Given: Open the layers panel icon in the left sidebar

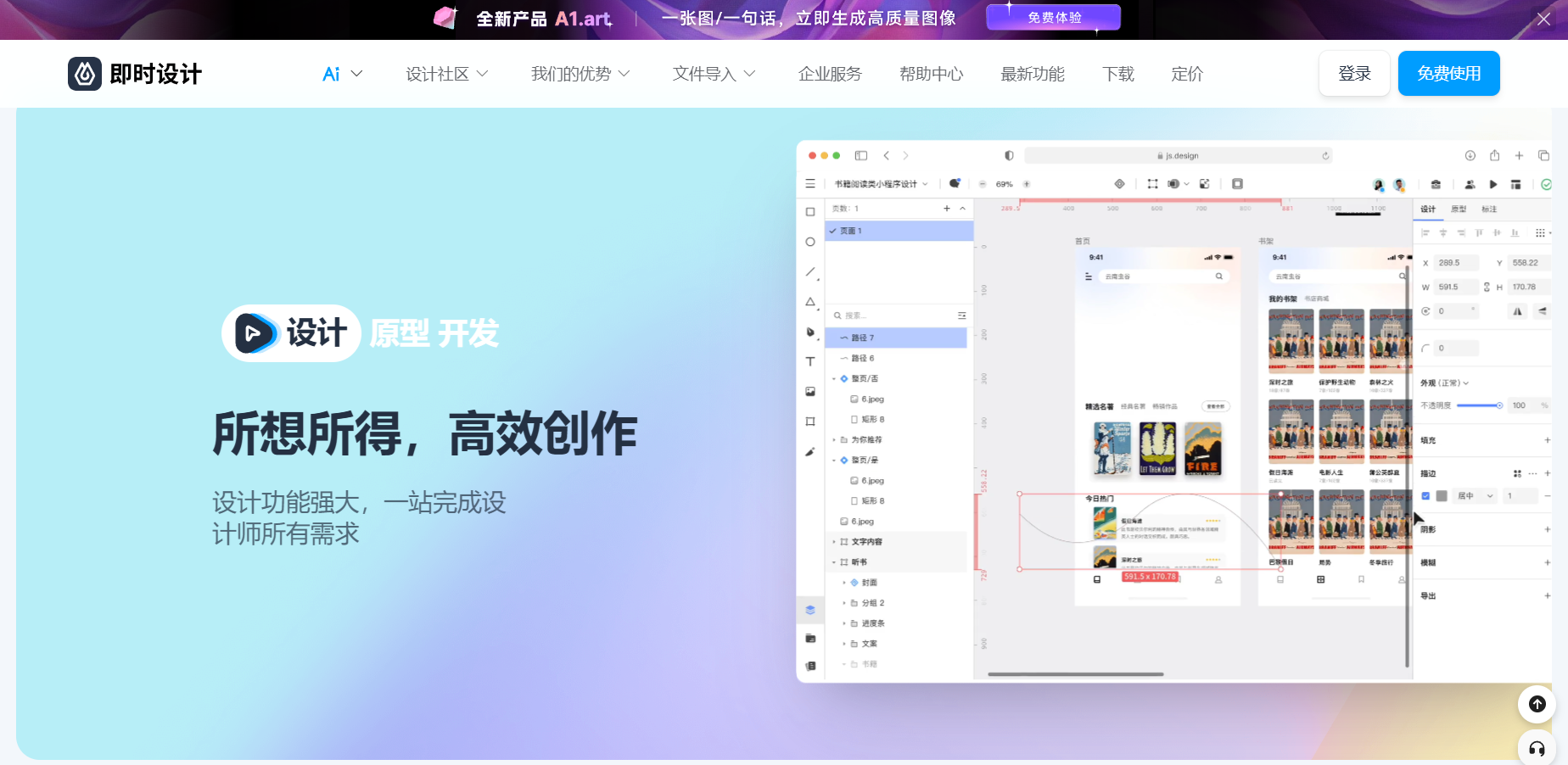Looking at the screenshot, I should (810, 610).
